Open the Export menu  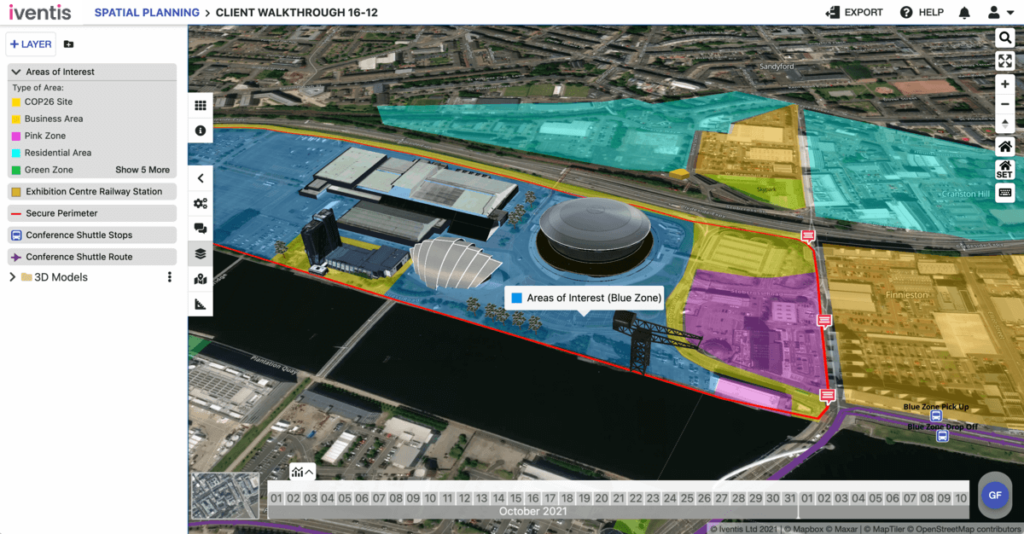coord(854,12)
